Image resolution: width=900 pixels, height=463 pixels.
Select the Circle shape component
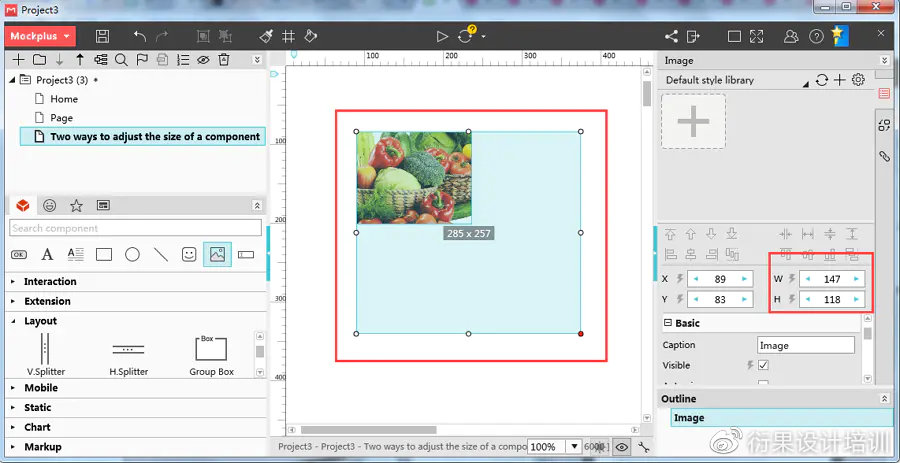pyautogui.click(x=133, y=254)
